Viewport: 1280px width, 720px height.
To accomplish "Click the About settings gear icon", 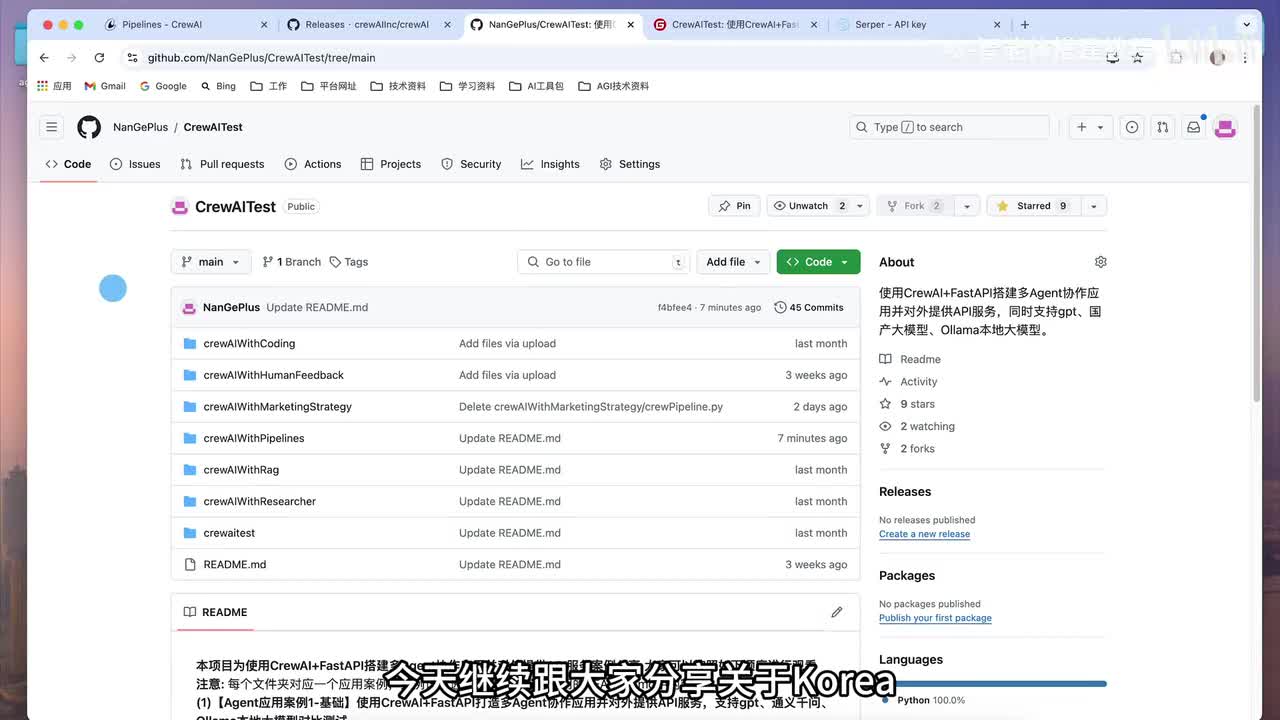I will click(1100, 262).
